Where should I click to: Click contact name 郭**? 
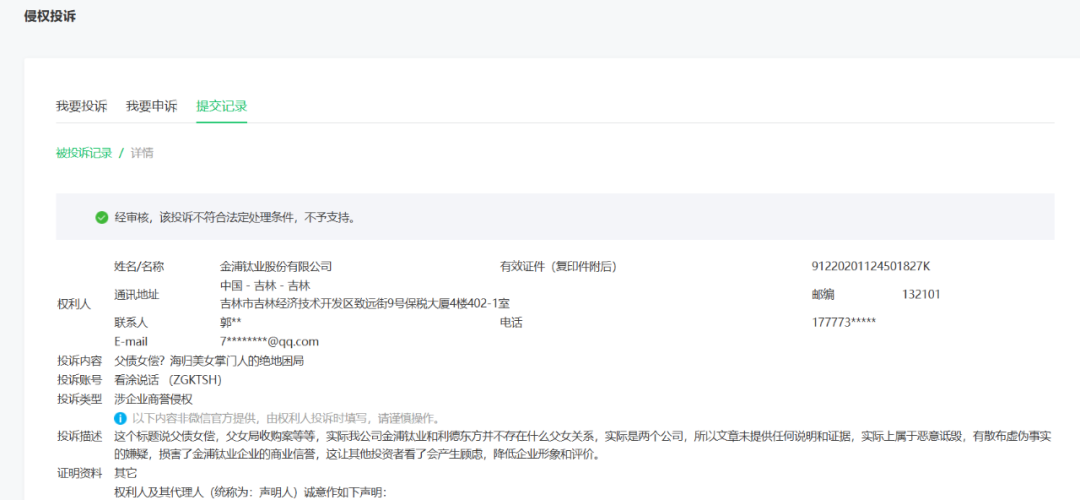tap(230, 322)
